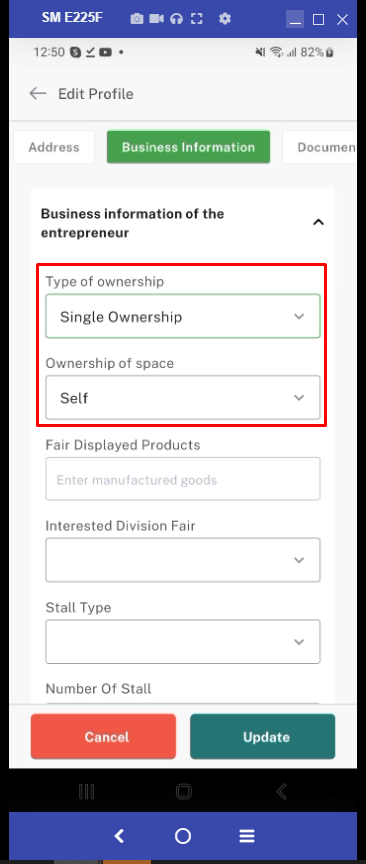The height and width of the screenshot is (864, 366).
Task: Click the video record icon in title bar
Action: pyautogui.click(x=157, y=19)
